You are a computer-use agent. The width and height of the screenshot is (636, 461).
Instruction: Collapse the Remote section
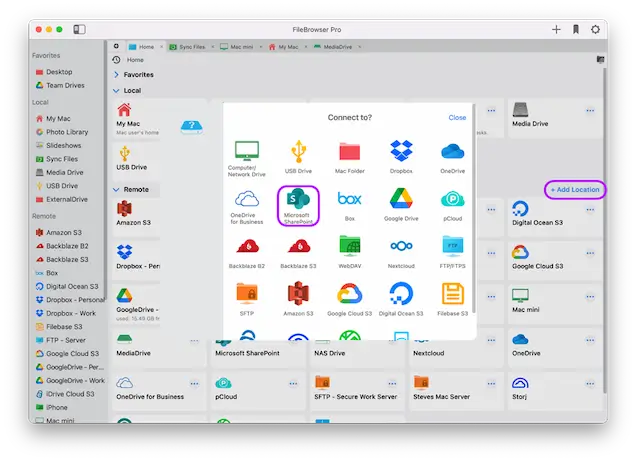[x=116, y=189]
